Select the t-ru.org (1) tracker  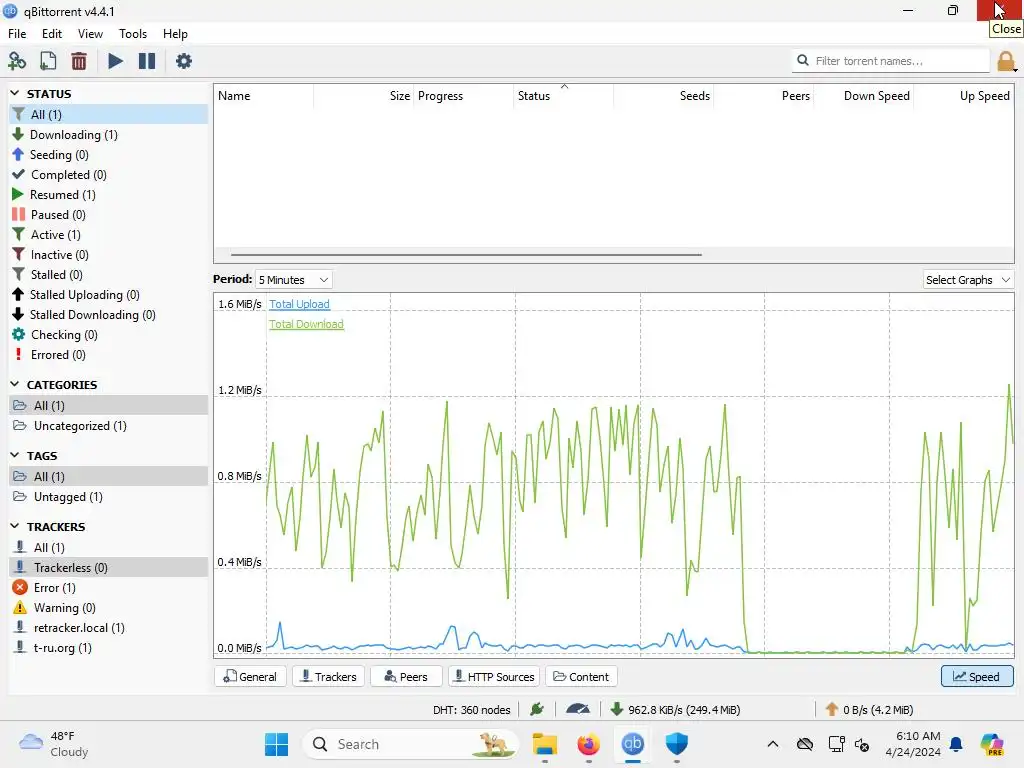pos(108,648)
